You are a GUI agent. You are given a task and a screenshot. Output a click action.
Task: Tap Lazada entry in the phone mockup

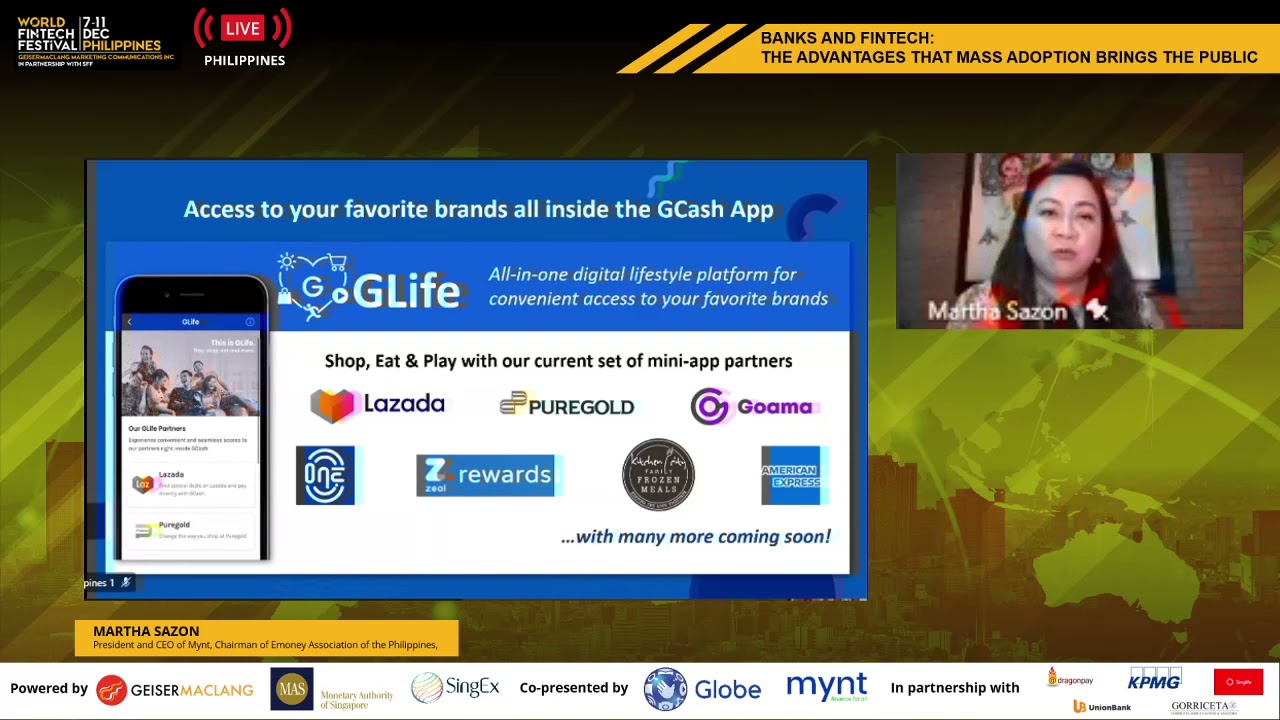[x=190, y=484]
